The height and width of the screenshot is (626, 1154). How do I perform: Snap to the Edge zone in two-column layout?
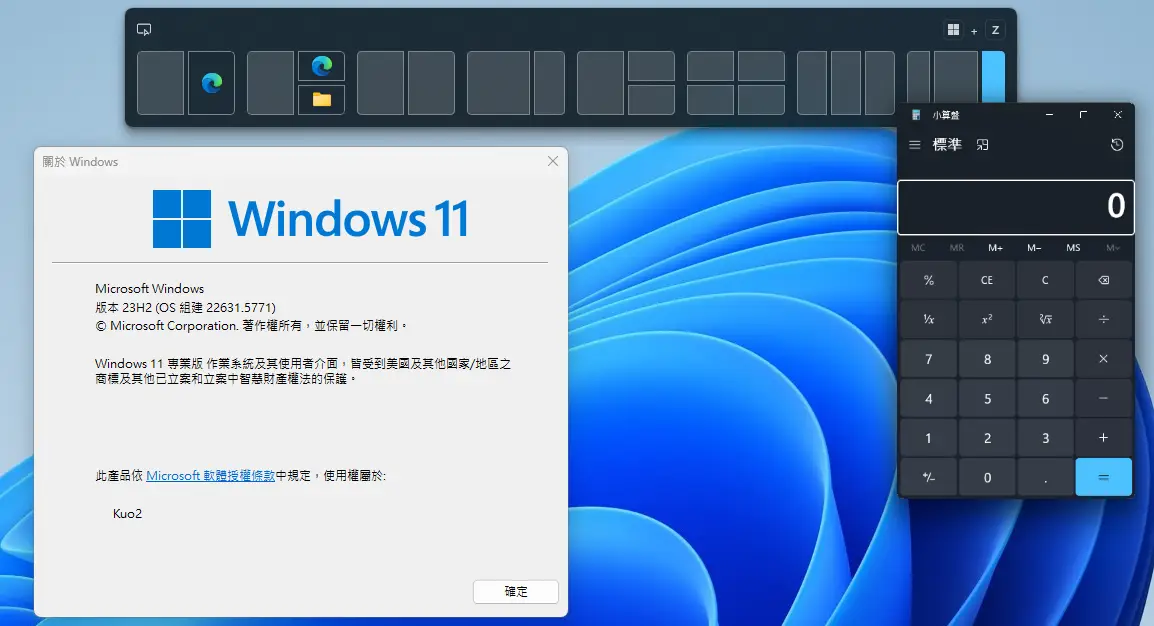[x=211, y=83]
